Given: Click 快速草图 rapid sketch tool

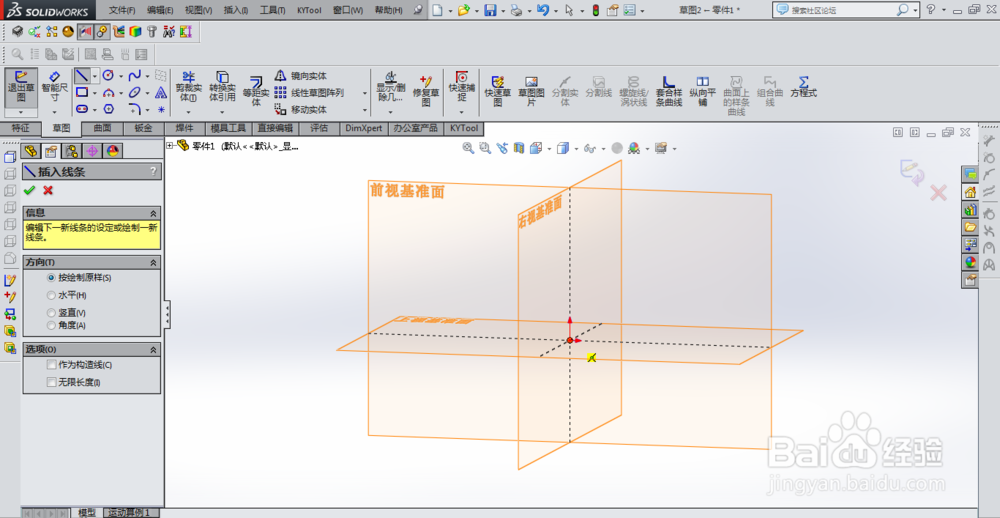Looking at the screenshot, I should [x=498, y=91].
